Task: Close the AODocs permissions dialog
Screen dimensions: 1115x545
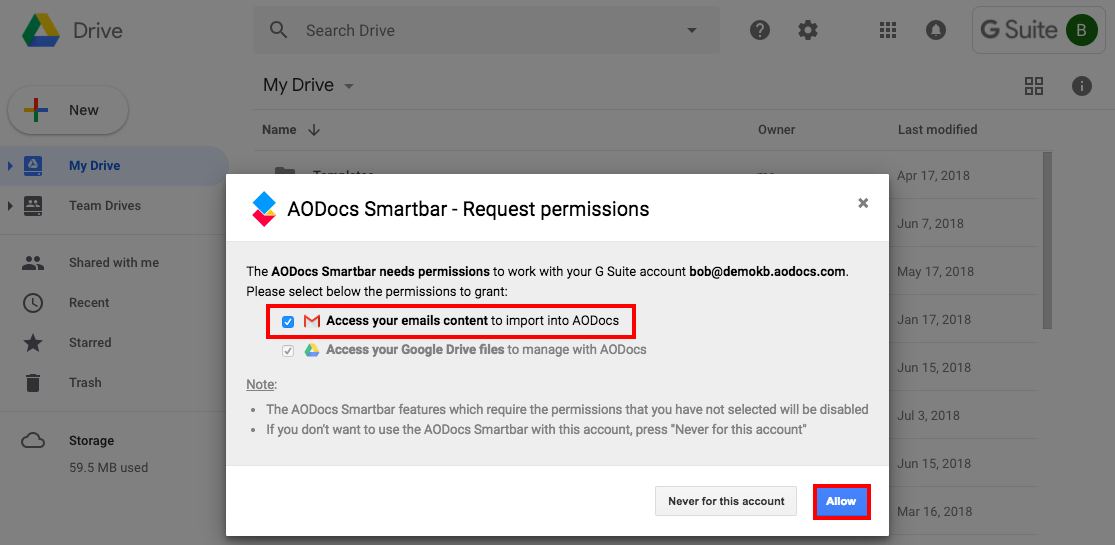Action: 863,203
